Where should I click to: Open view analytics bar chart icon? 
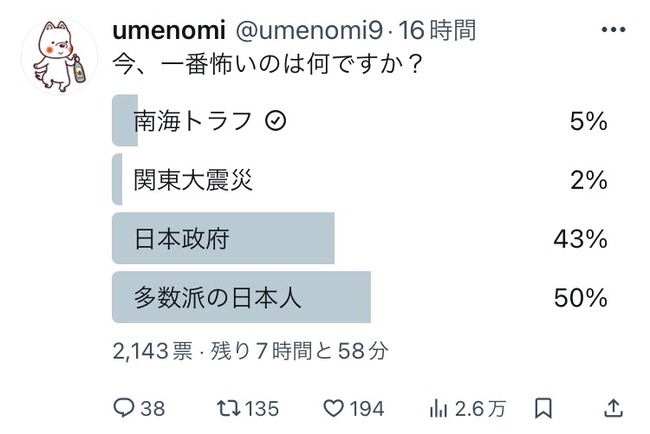point(438,408)
